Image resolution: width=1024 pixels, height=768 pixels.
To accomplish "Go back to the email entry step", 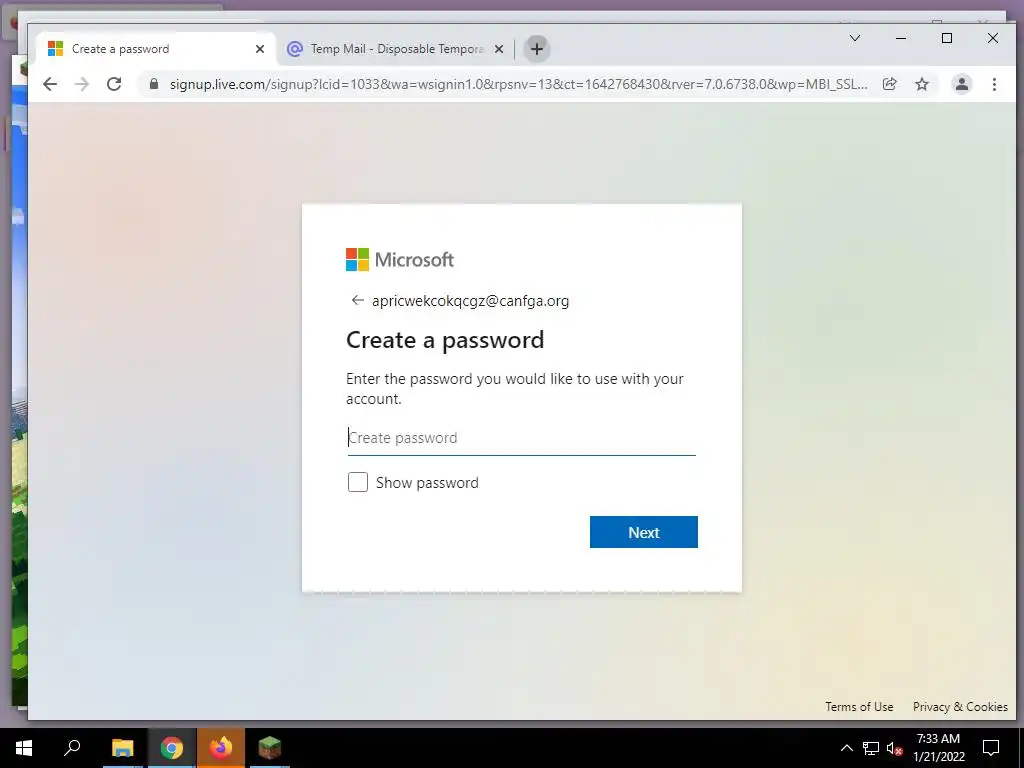I will point(357,300).
